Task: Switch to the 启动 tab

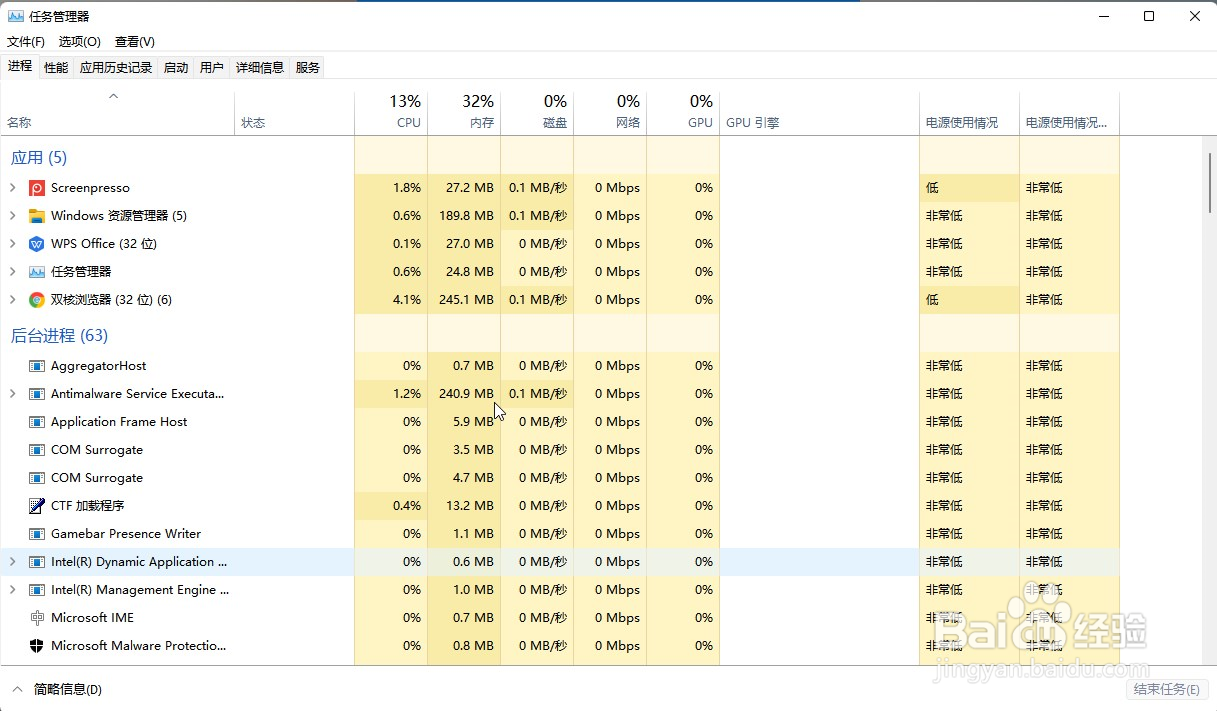Action: (176, 67)
